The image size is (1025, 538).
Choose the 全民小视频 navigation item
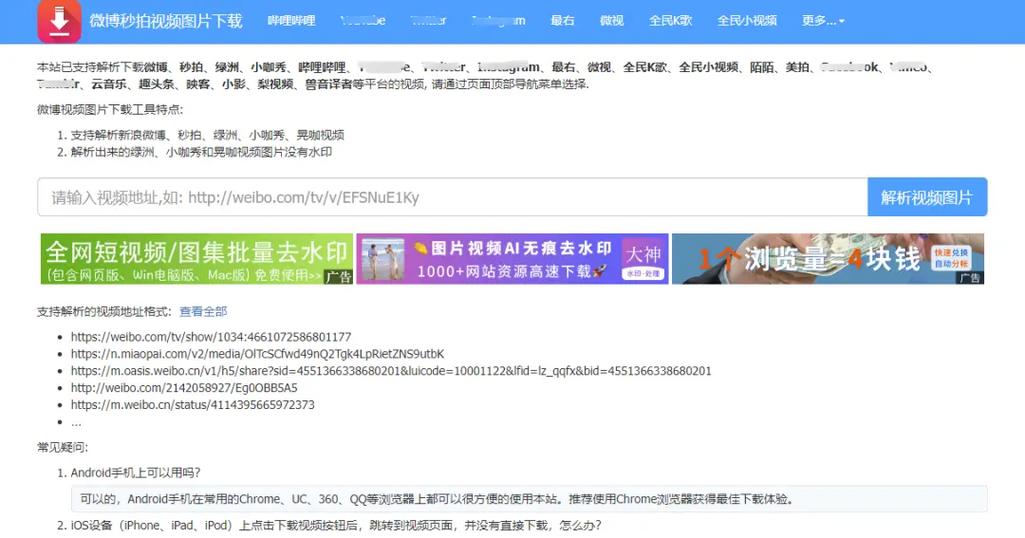[747, 21]
